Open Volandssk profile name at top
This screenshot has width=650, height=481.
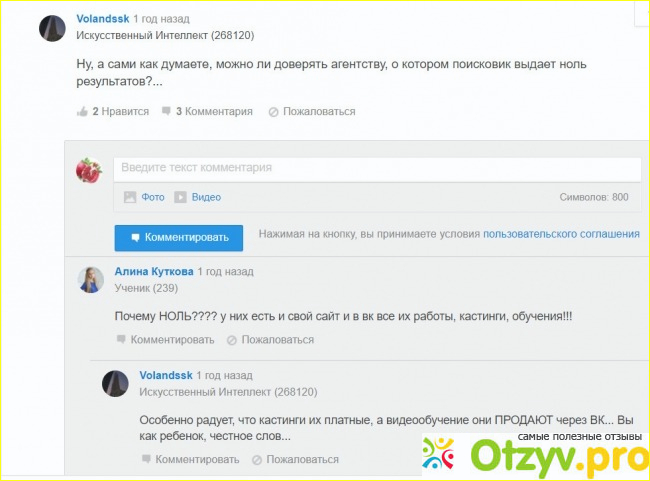(103, 19)
